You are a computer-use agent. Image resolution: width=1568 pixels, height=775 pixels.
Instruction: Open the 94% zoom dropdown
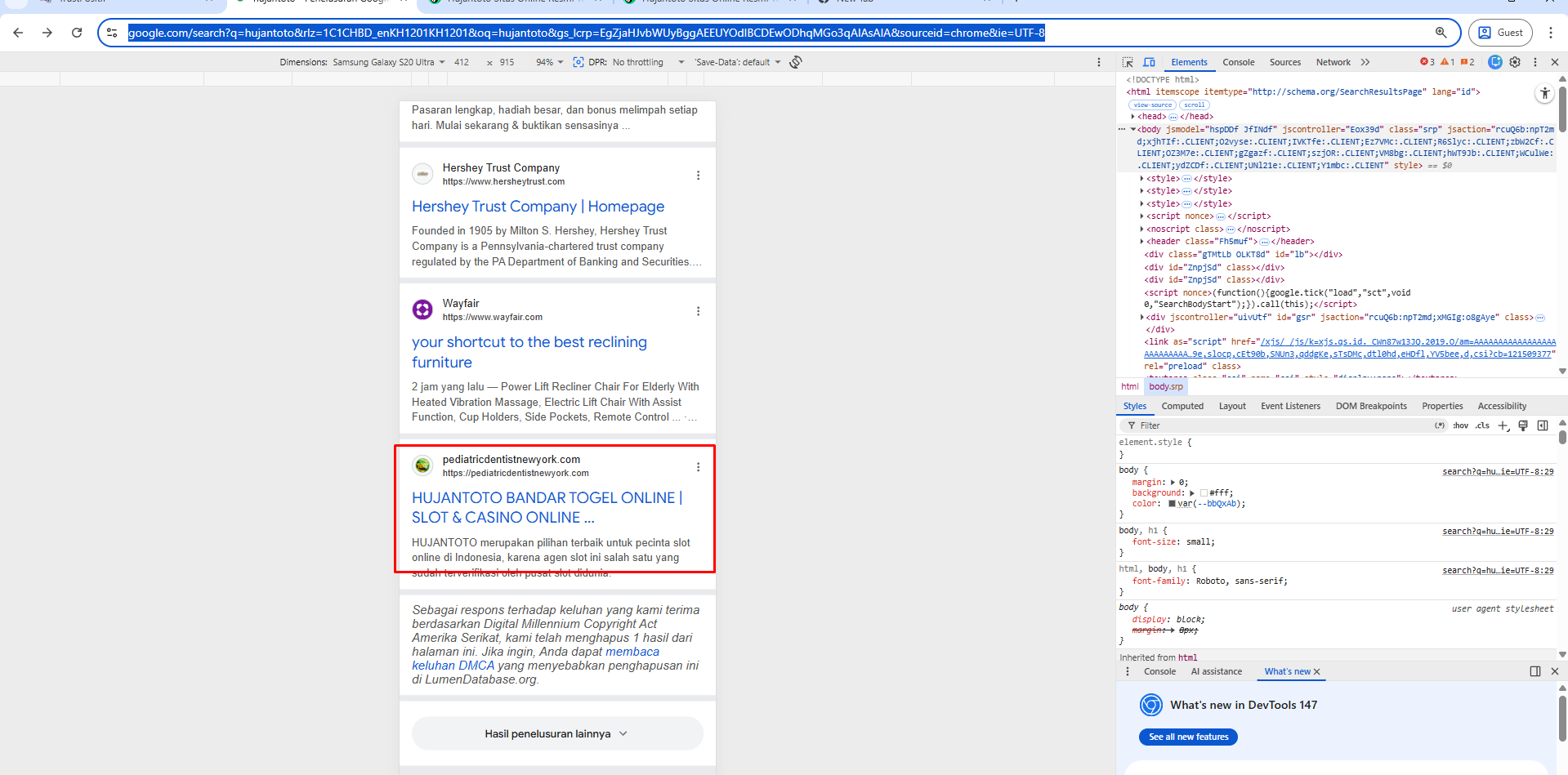(x=549, y=62)
